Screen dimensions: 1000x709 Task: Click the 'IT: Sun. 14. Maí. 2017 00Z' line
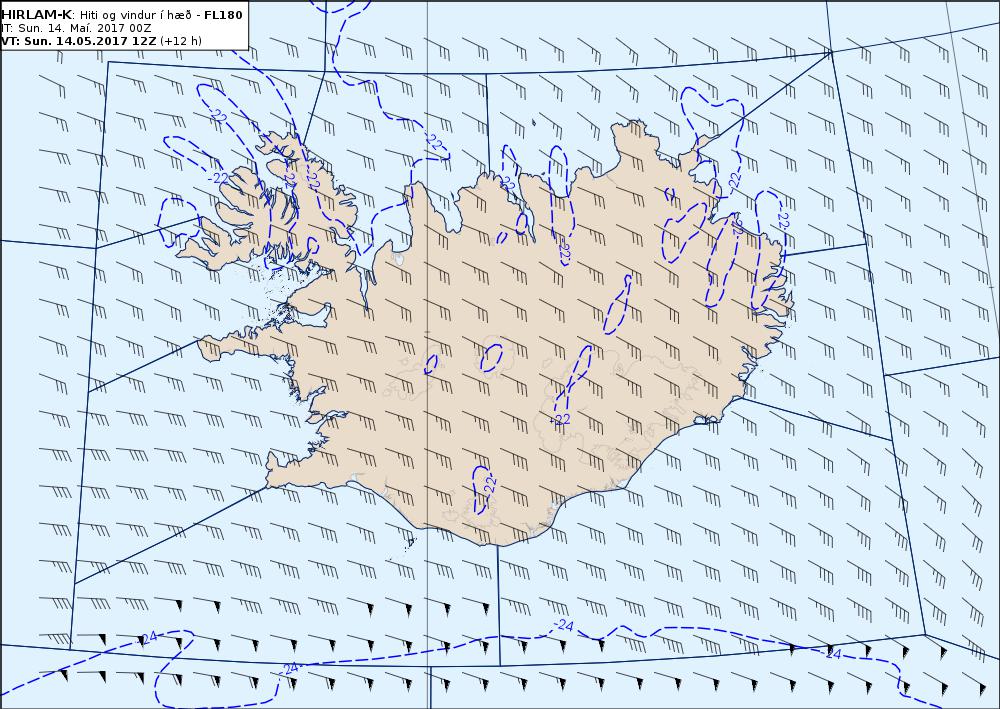(76, 28)
